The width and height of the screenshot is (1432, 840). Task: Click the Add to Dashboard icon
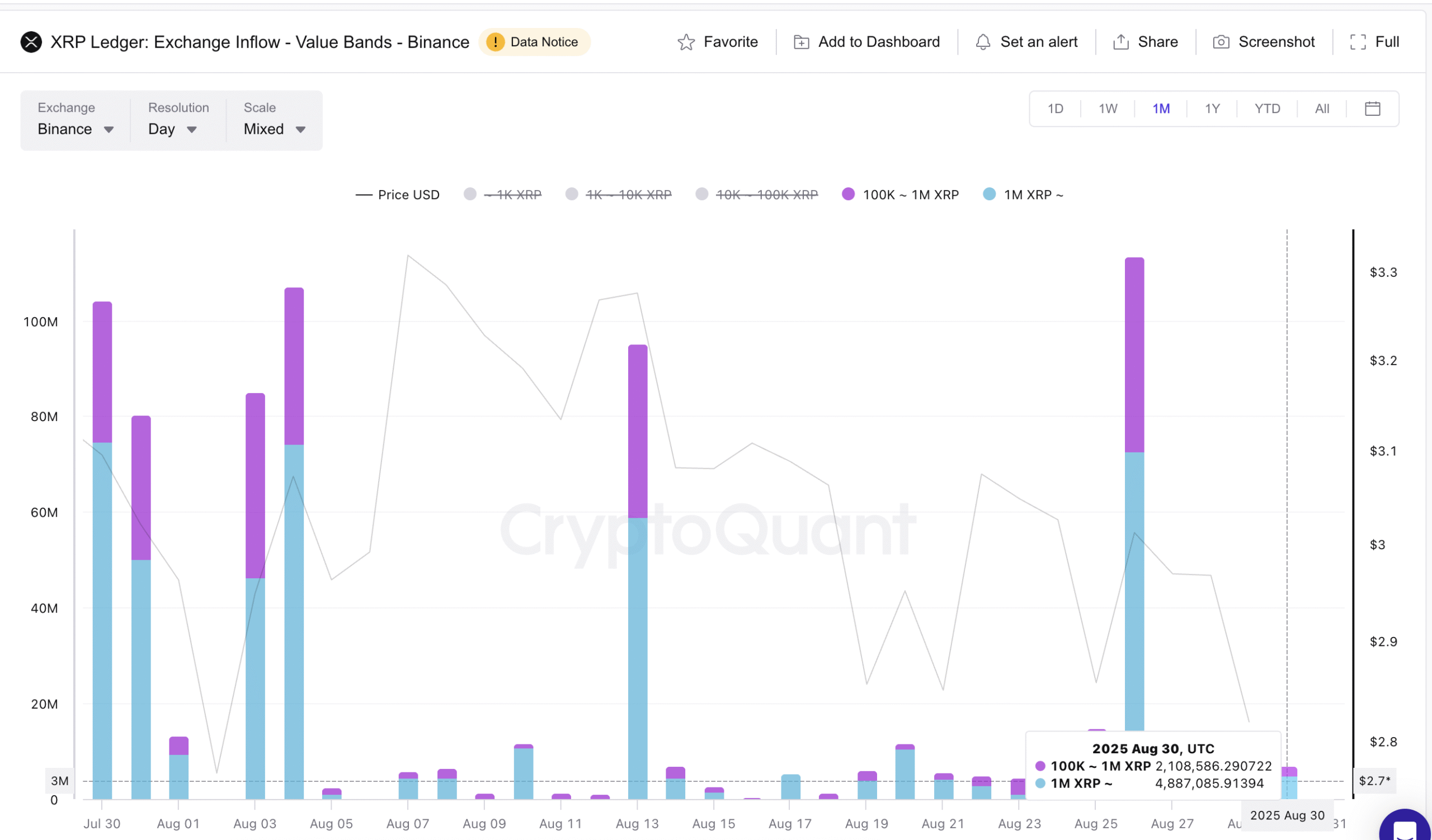[x=802, y=41]
